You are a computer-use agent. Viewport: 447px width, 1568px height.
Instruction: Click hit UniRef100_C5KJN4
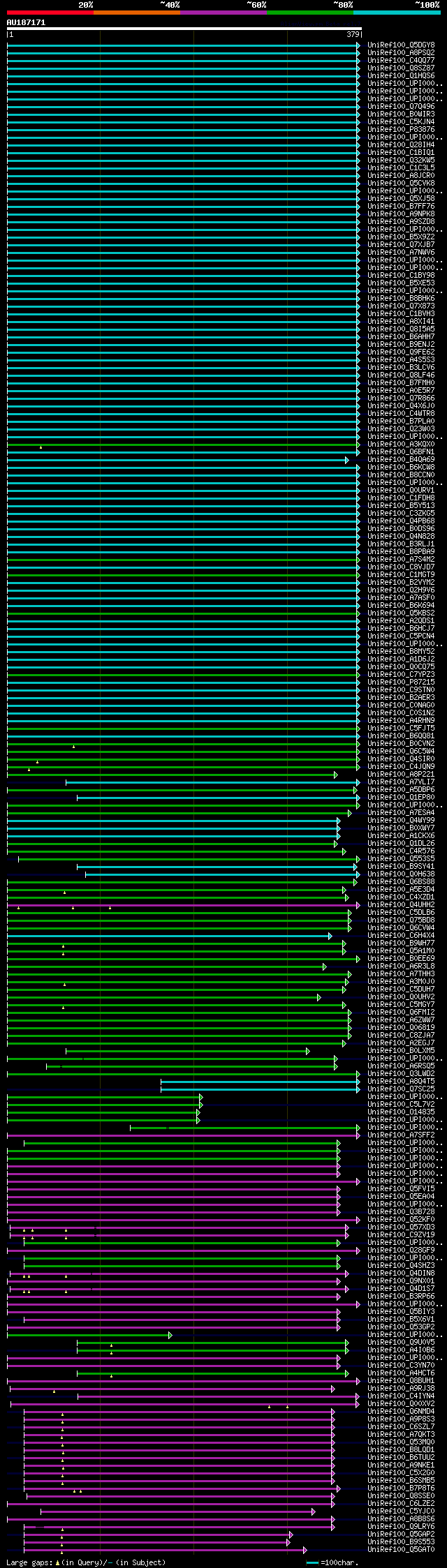point(401,122)
